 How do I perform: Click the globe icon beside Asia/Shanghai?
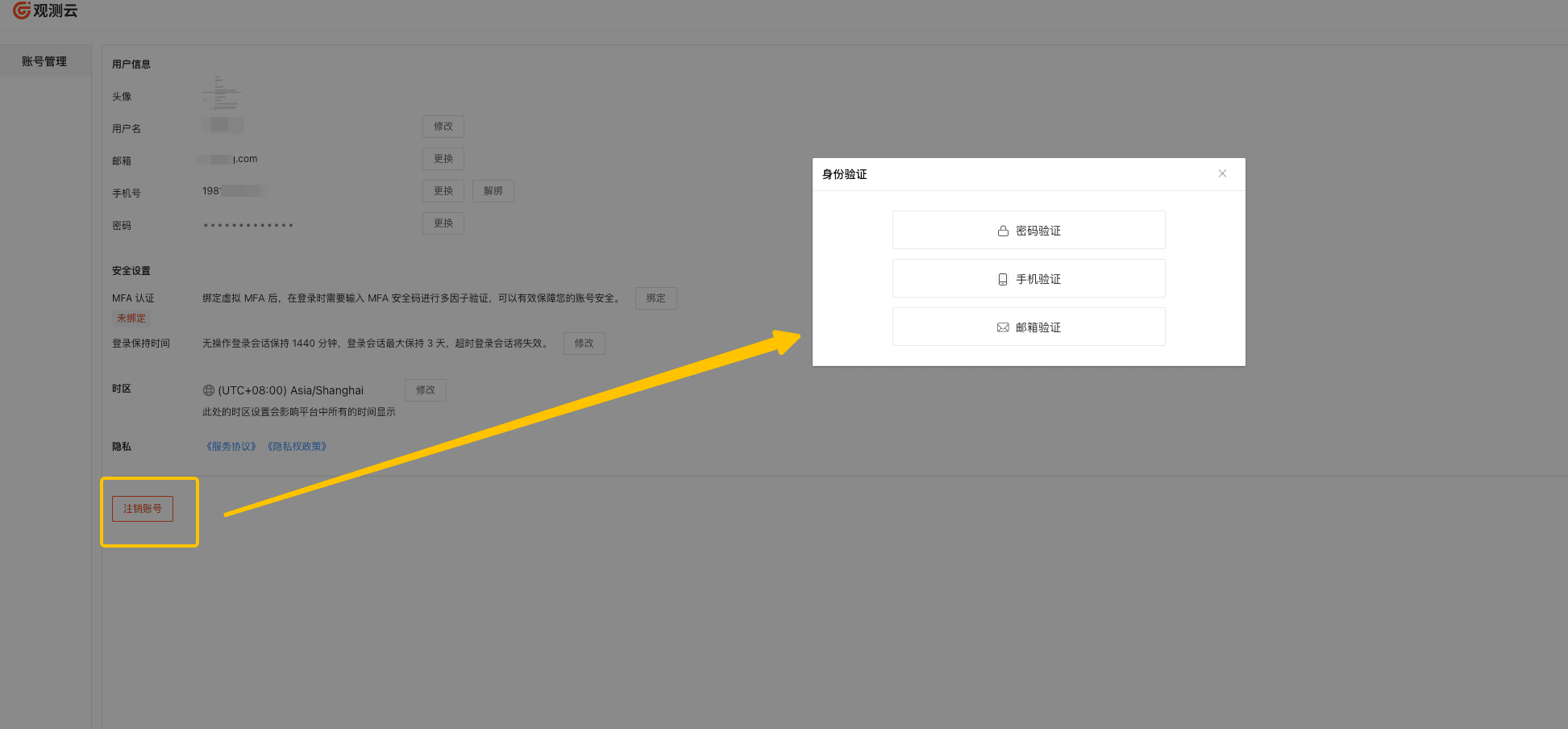click(209, 390)
